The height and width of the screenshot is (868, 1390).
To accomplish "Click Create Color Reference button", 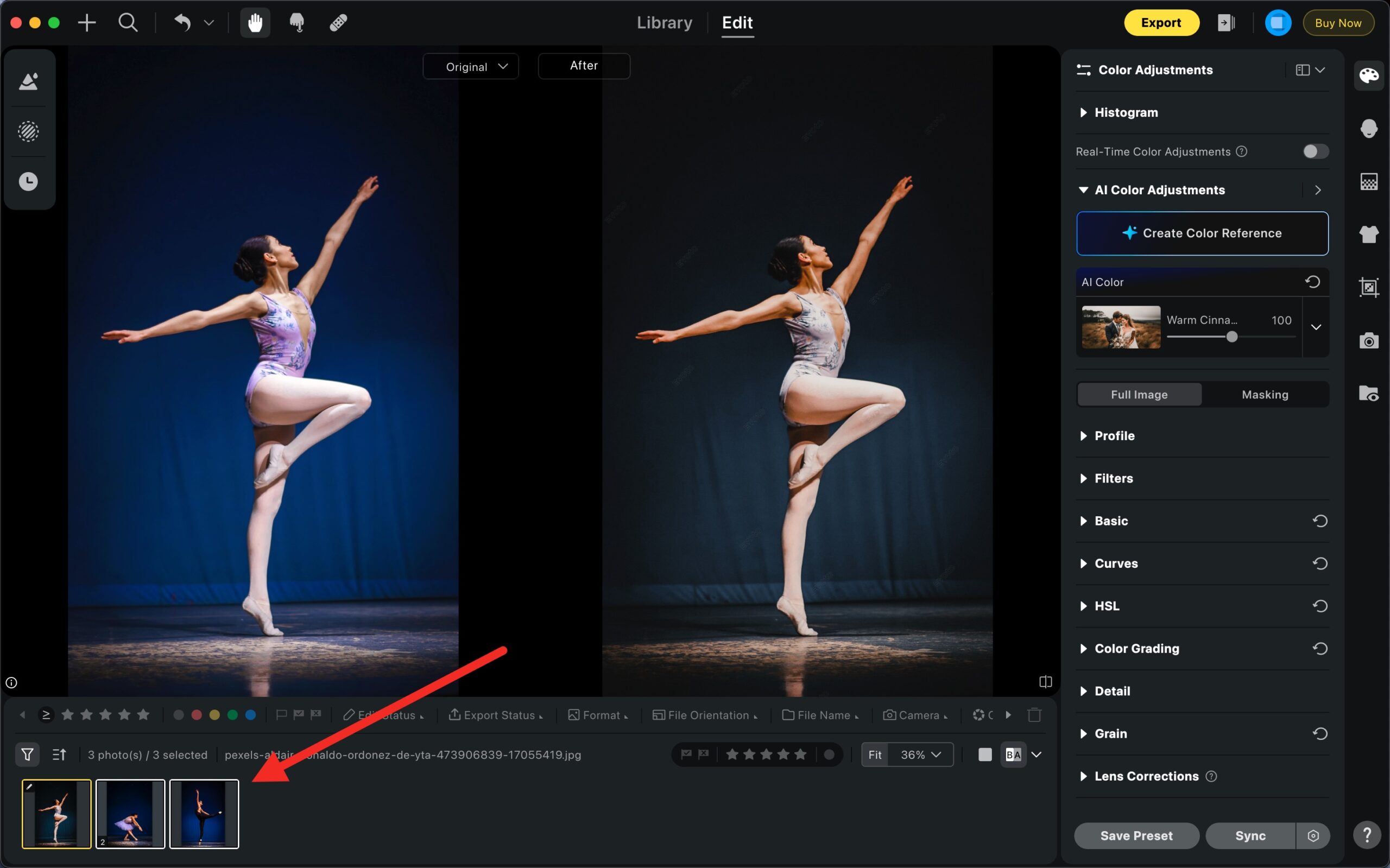I will (1202, 233).
